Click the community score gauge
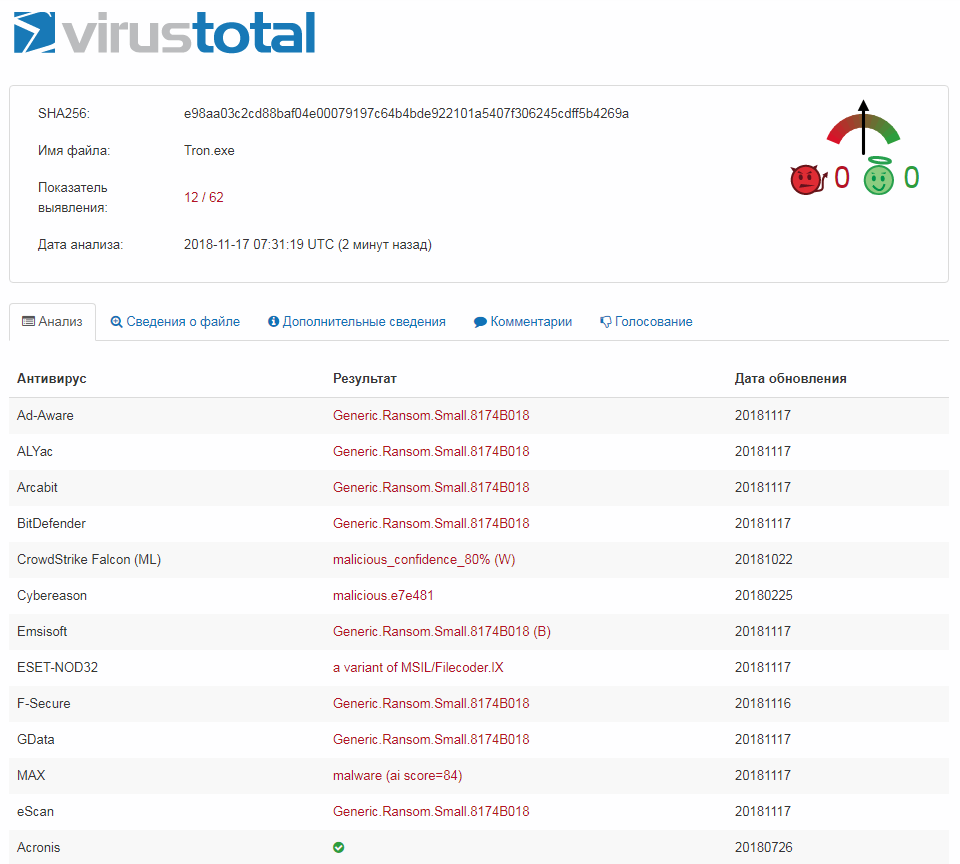Screen dimensions: 960x864 (863, 127)
